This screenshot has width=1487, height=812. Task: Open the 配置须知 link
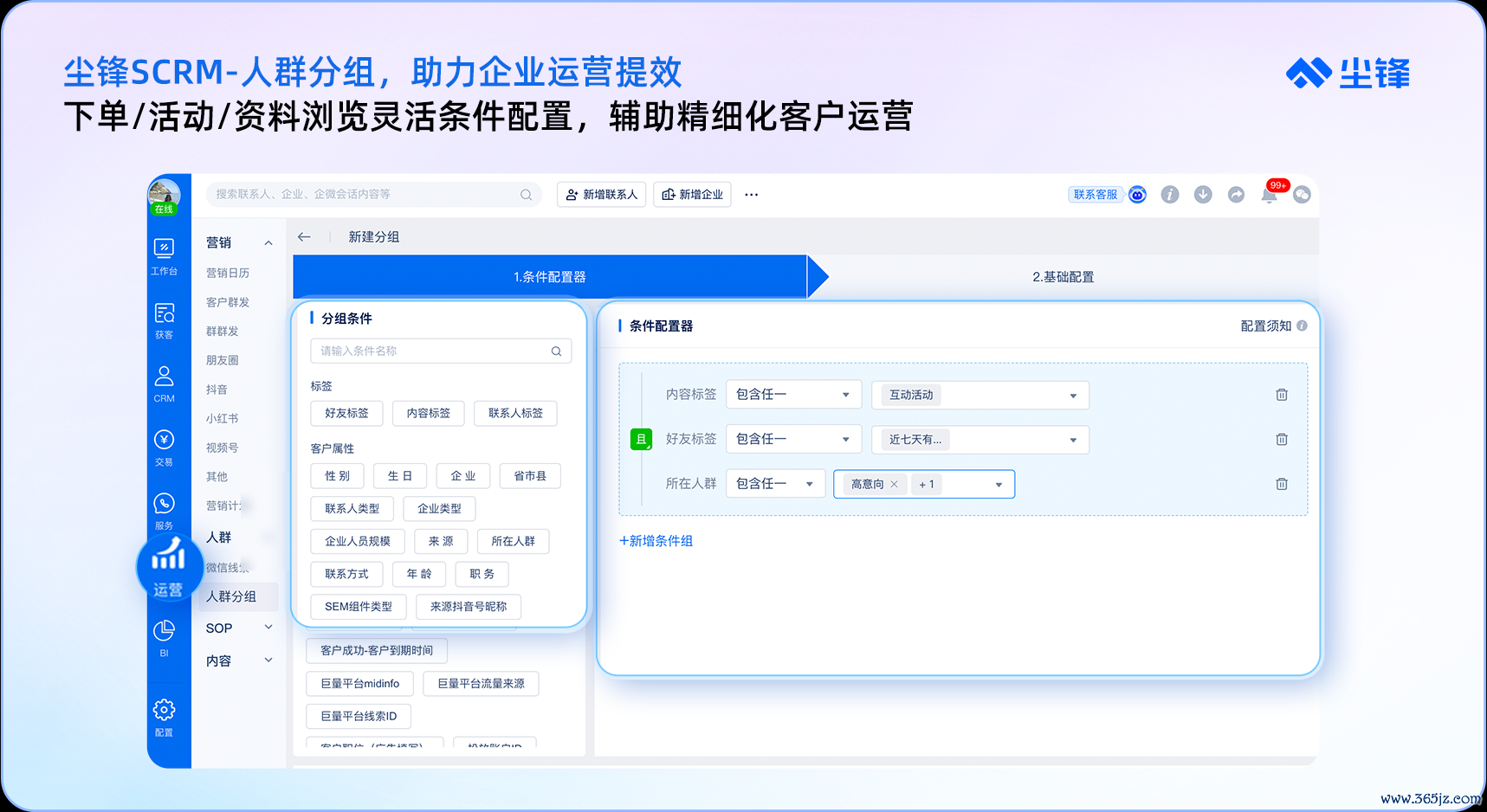(1266, 326)
